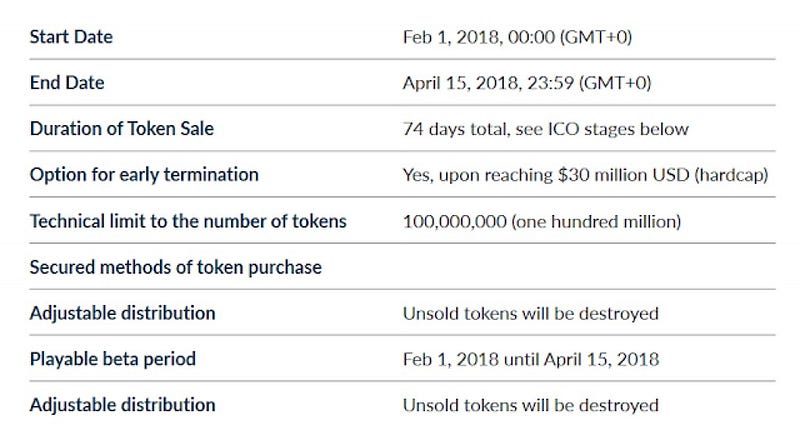Click the words ICO stages below

tap(618, 129)
